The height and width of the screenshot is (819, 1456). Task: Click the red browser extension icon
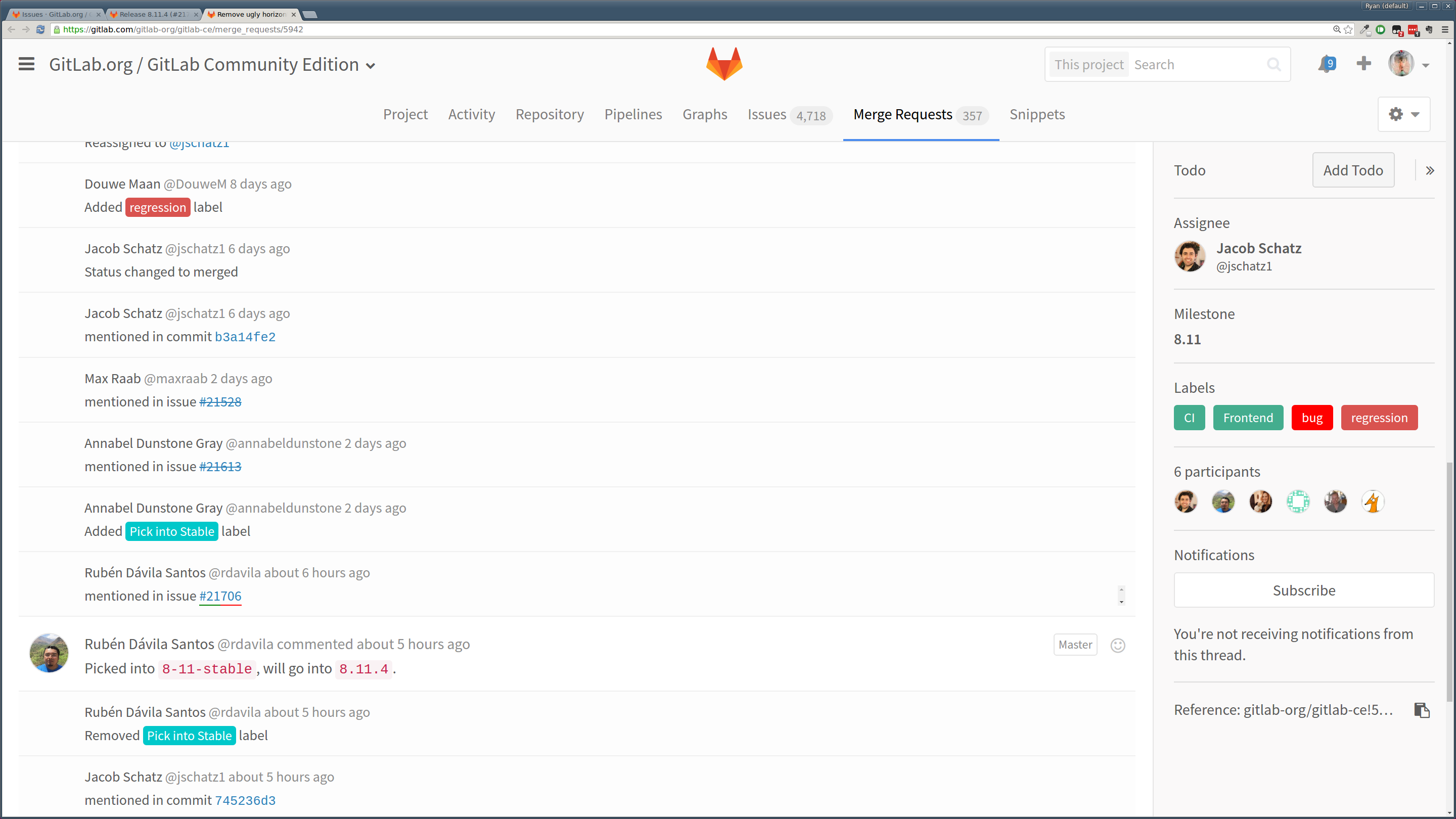1413,30
